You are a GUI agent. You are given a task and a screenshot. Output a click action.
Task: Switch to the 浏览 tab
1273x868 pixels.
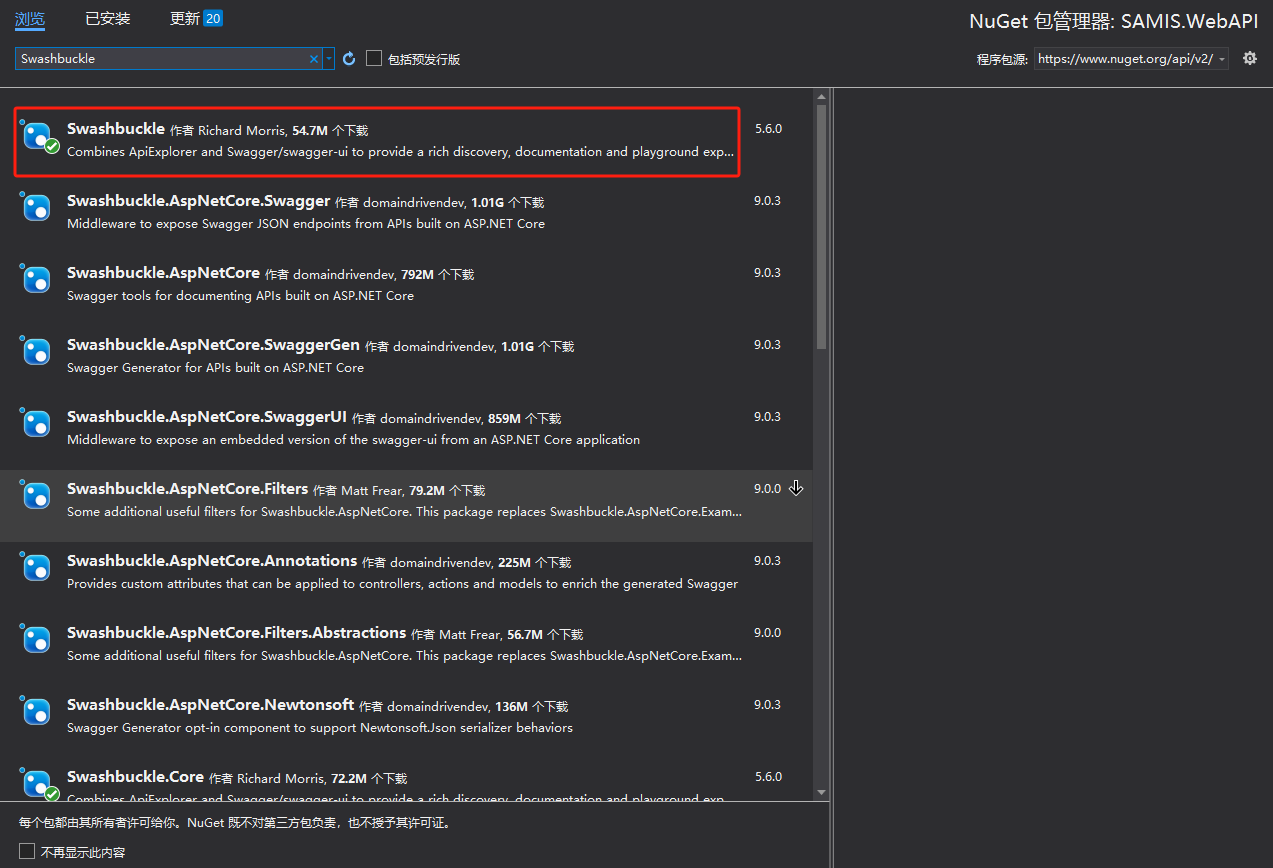(30, 18)
